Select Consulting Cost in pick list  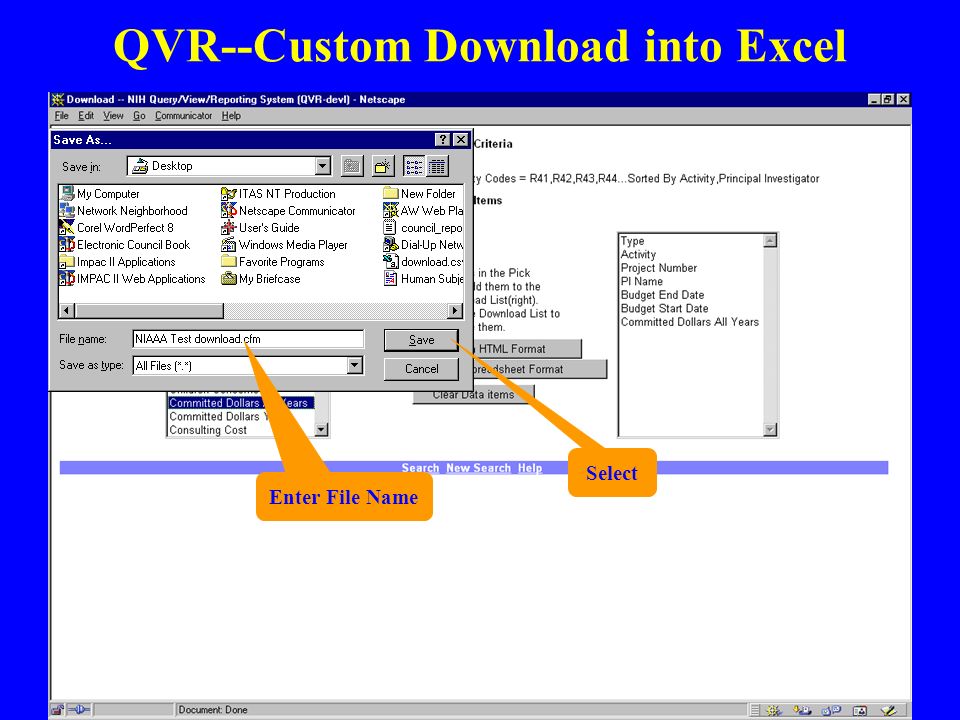(208, 430)
